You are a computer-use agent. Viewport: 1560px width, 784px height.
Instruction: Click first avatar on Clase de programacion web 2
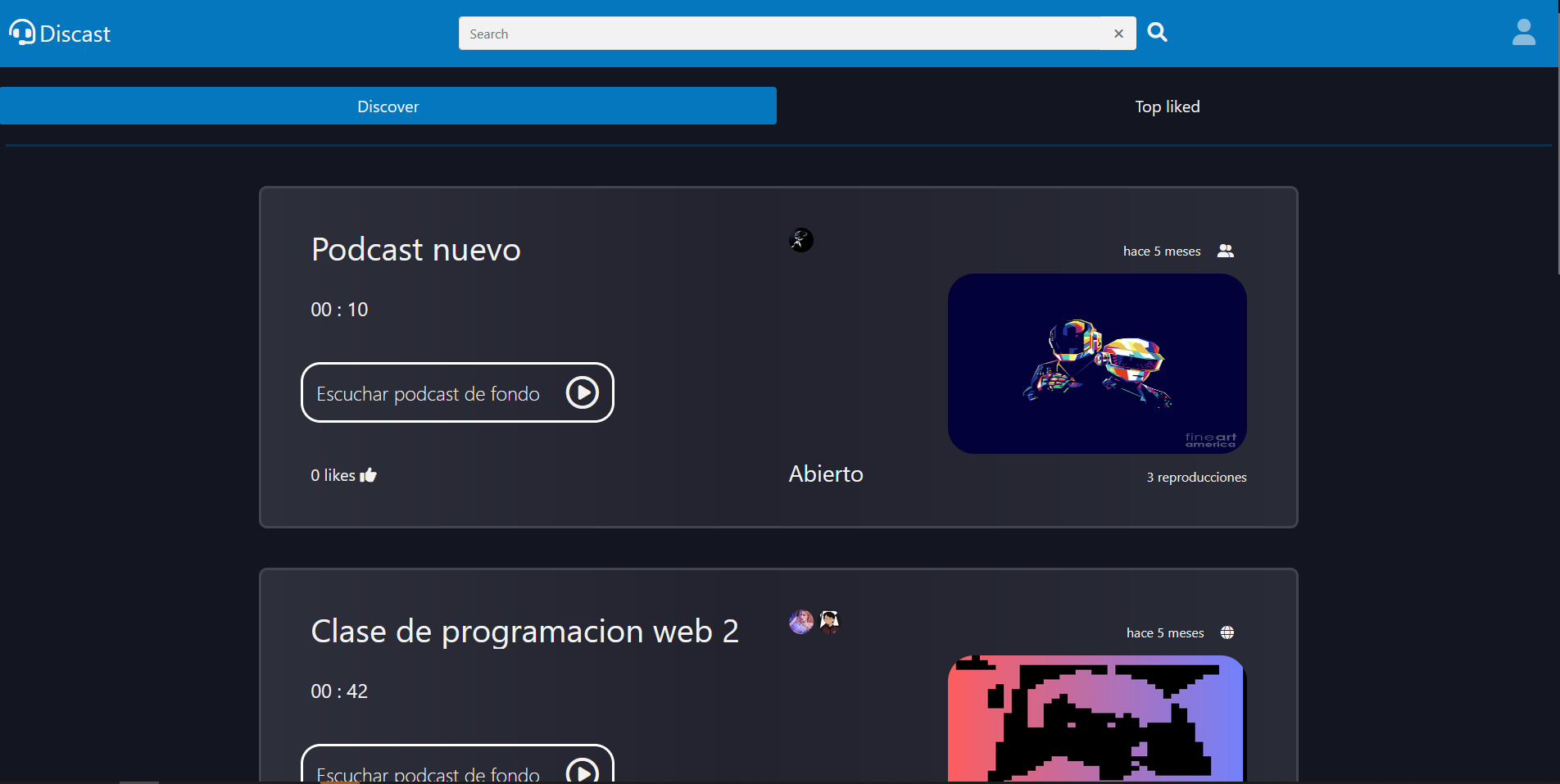[801, 622]
